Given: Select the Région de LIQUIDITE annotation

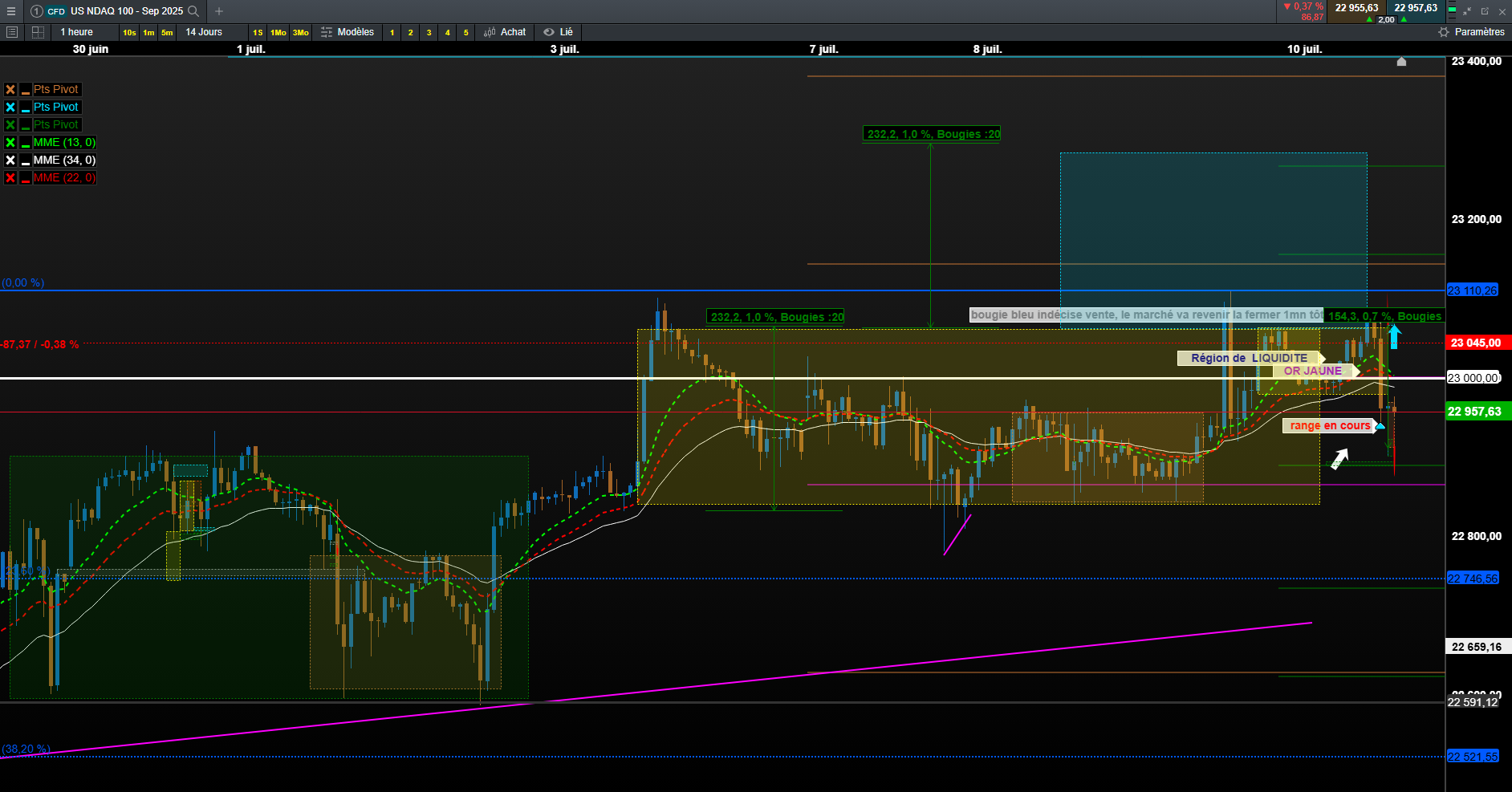Looking at the screenshot, I should [1250, 359].
